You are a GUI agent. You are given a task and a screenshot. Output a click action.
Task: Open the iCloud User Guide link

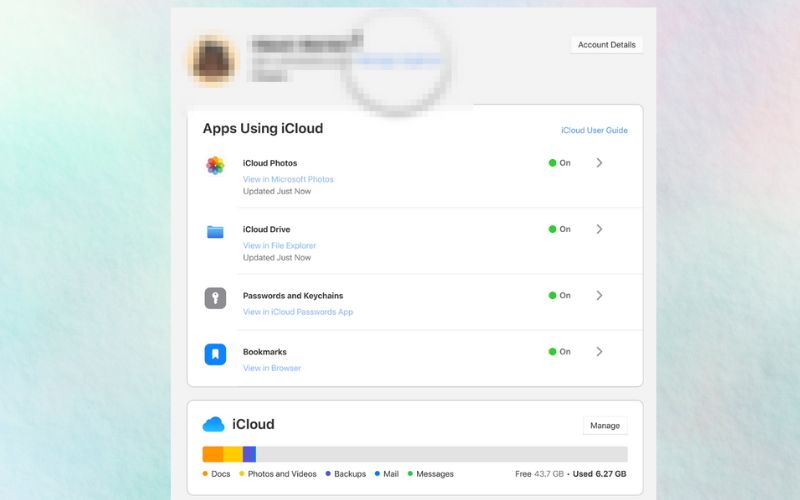[594, 130]
